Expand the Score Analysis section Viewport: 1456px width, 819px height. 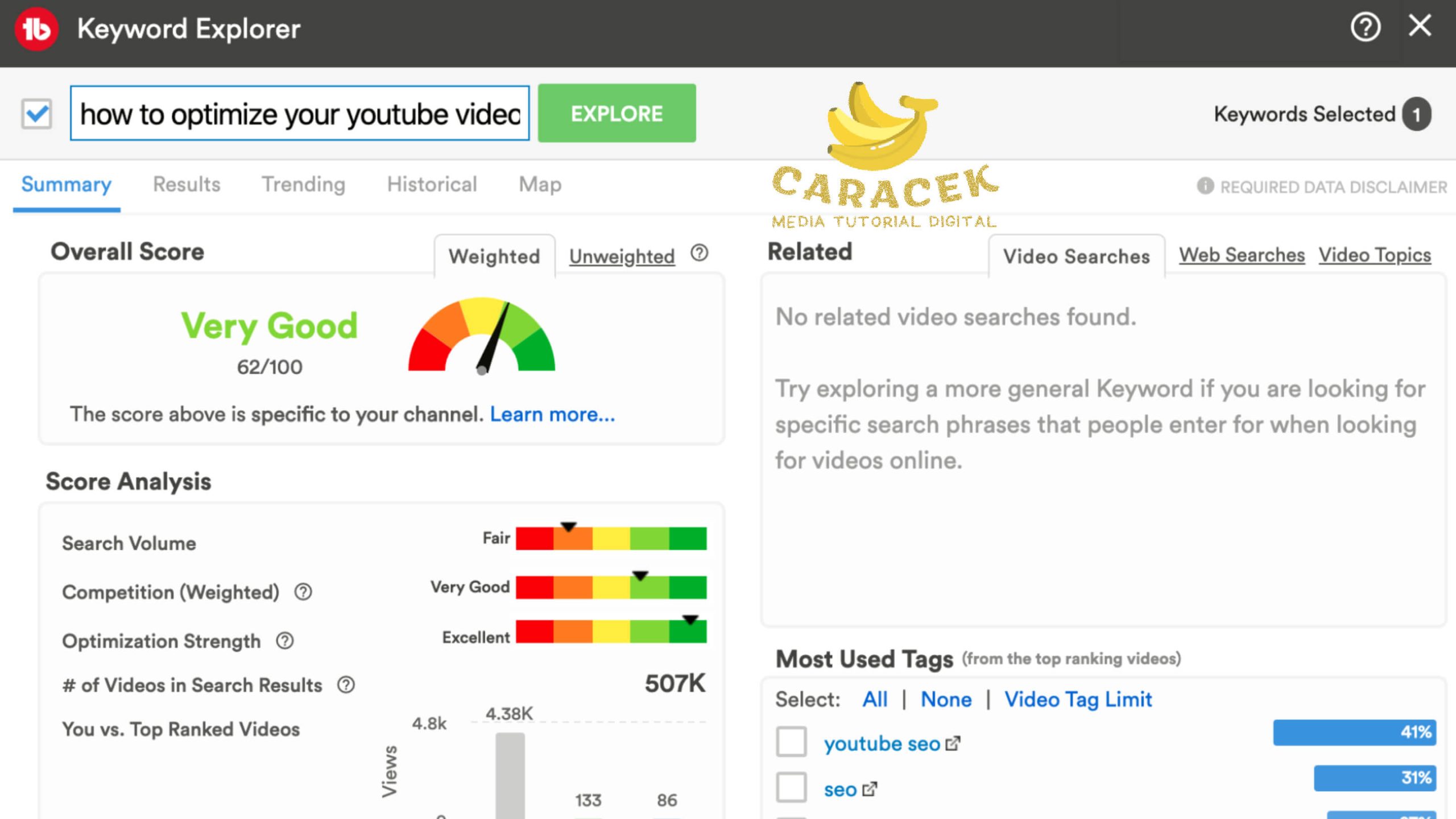coord(129,481)
